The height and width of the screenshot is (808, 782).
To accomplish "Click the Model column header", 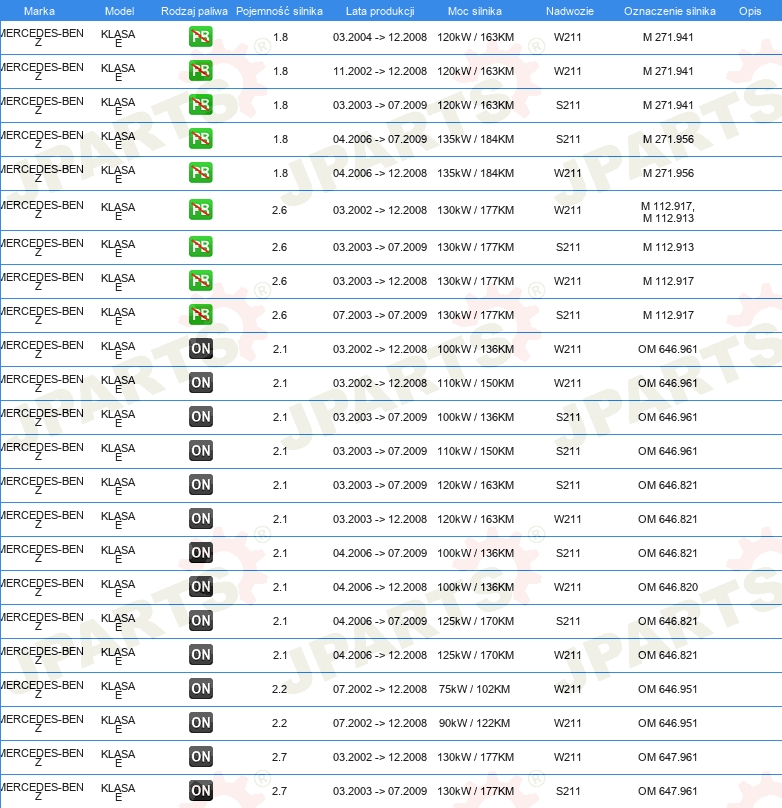I will [x=120, y=11].
